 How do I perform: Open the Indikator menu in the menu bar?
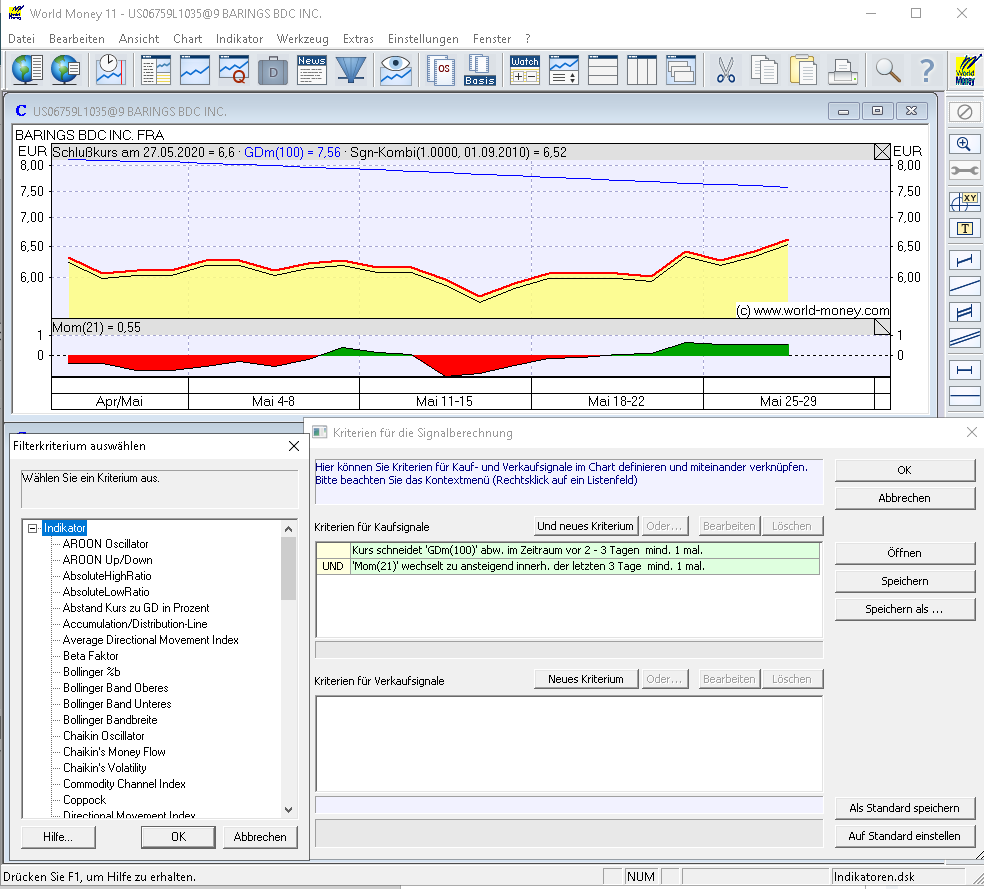click(x=239, y=39)
